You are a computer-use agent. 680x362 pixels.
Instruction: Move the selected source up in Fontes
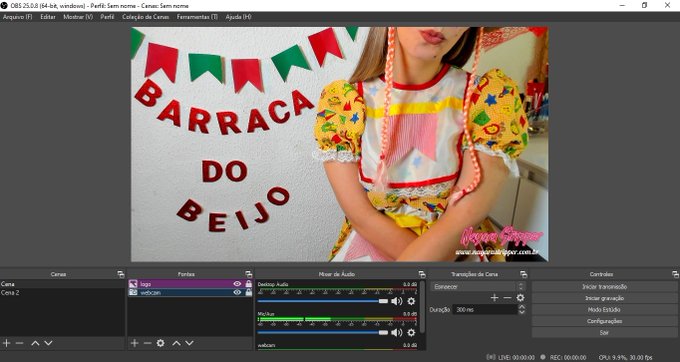(176, 343)
